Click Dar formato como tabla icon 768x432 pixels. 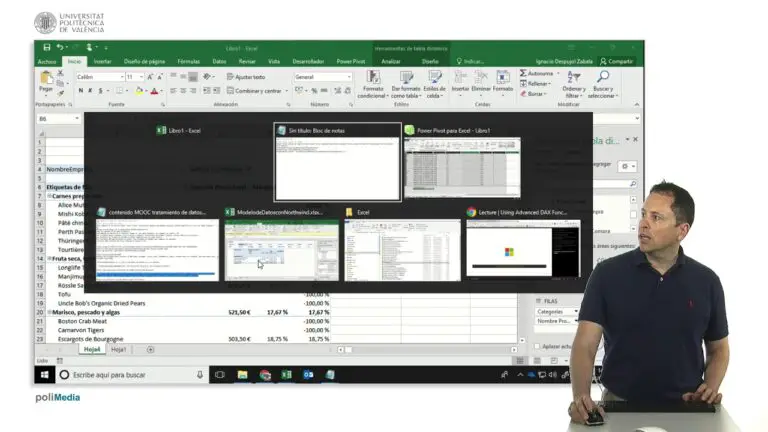coord(406,78)
